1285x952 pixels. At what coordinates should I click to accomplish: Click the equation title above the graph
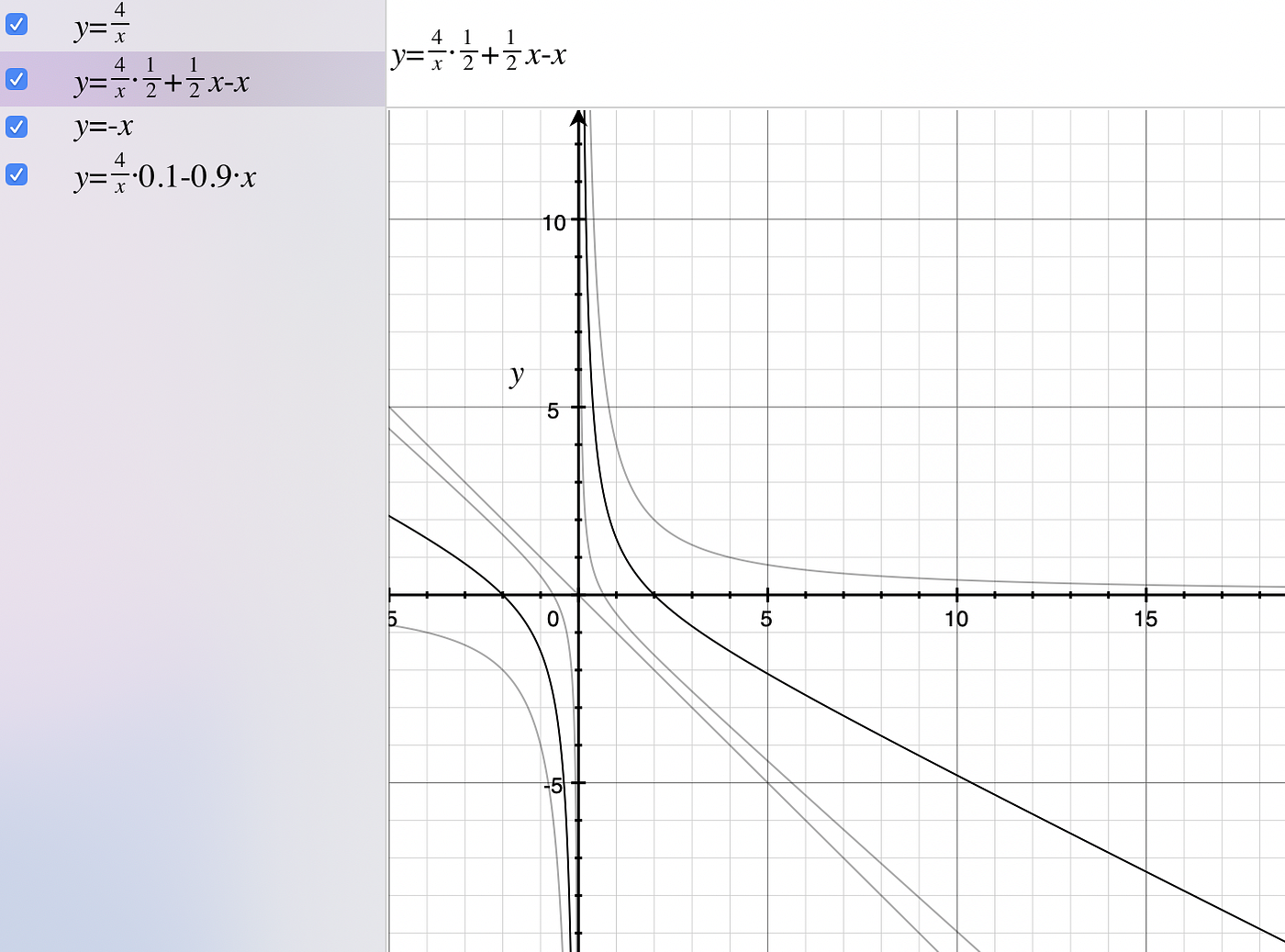[x=478, y=51]
